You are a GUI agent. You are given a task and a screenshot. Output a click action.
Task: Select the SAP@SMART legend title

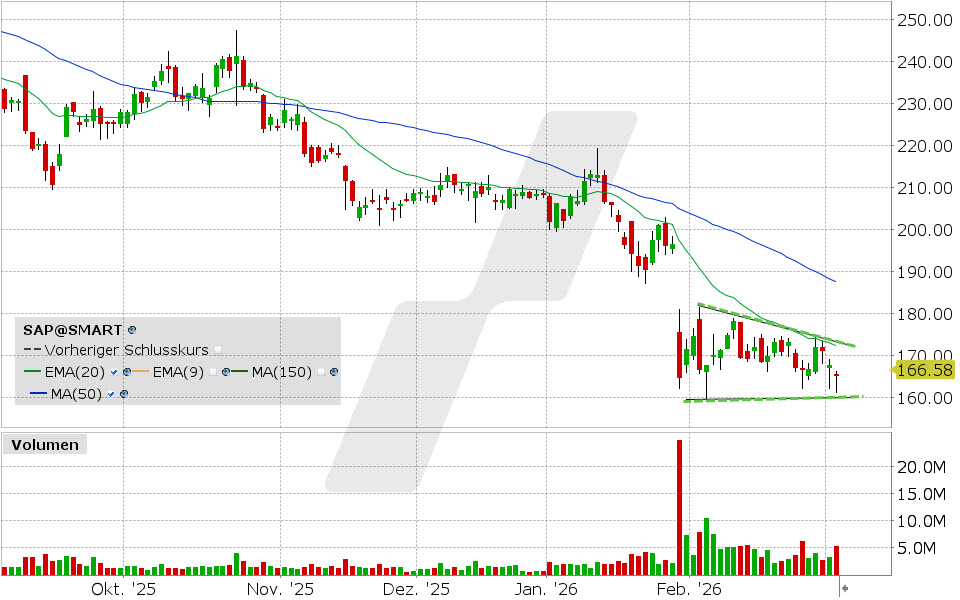(x=70, y=329)
